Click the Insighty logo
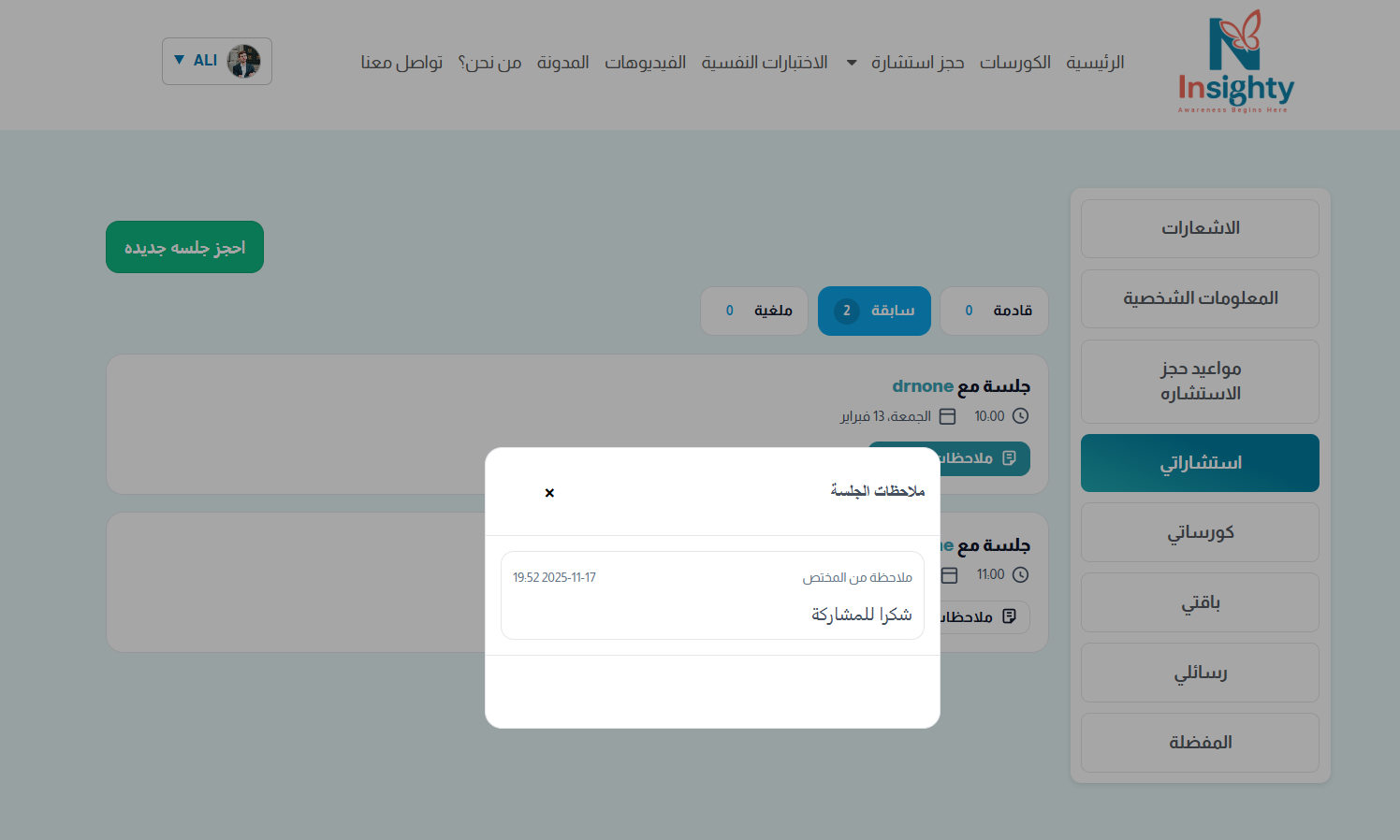1400x840 pixels. [1235, 63]
